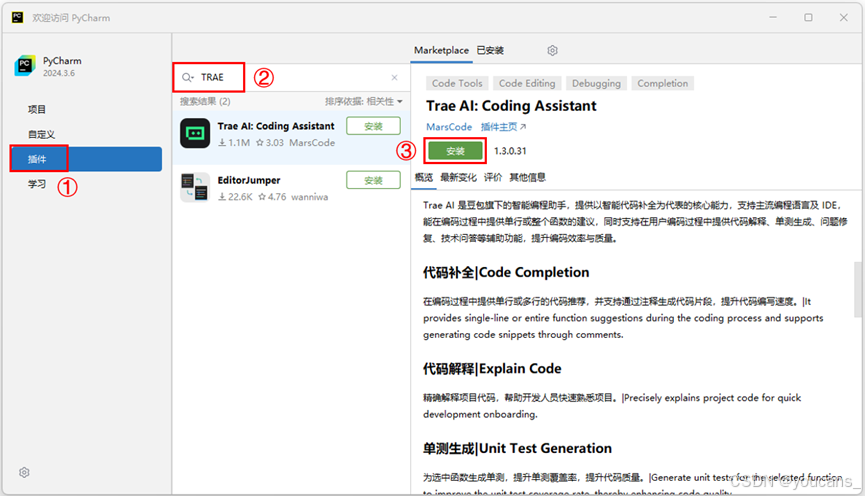Minimize the PyCharm welcome window
Screen dimensions: 865x496
(773, 18)
